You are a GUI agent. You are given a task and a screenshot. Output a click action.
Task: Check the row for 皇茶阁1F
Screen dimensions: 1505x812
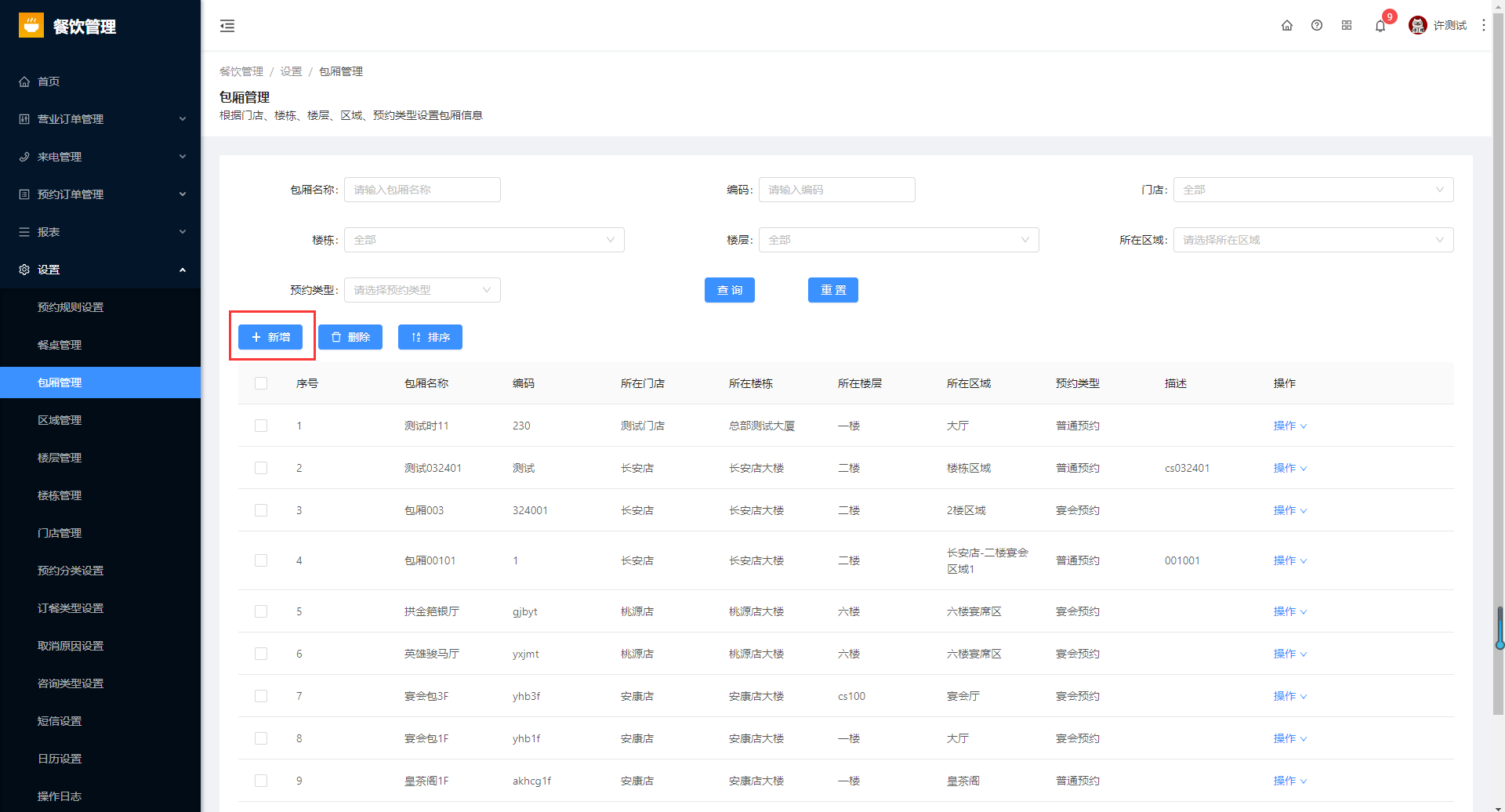261,781
